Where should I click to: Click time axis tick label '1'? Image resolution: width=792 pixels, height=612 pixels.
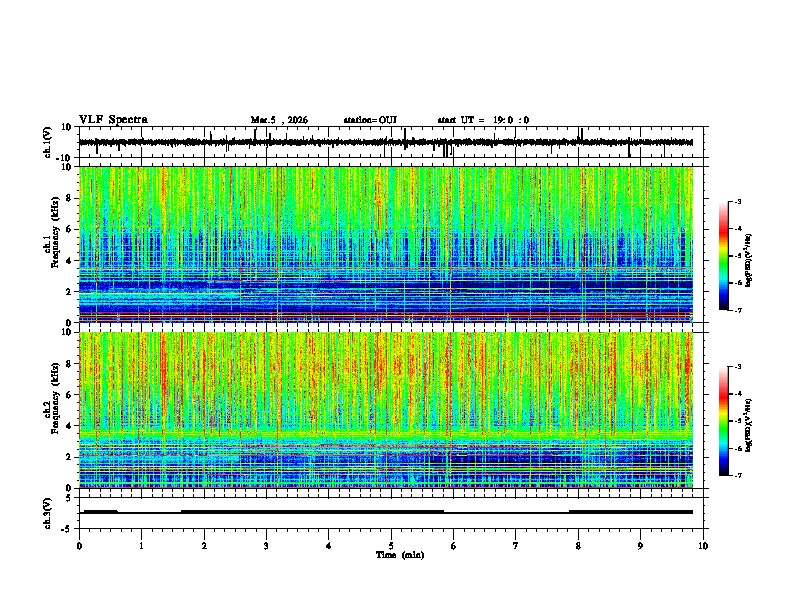[141, 546]
